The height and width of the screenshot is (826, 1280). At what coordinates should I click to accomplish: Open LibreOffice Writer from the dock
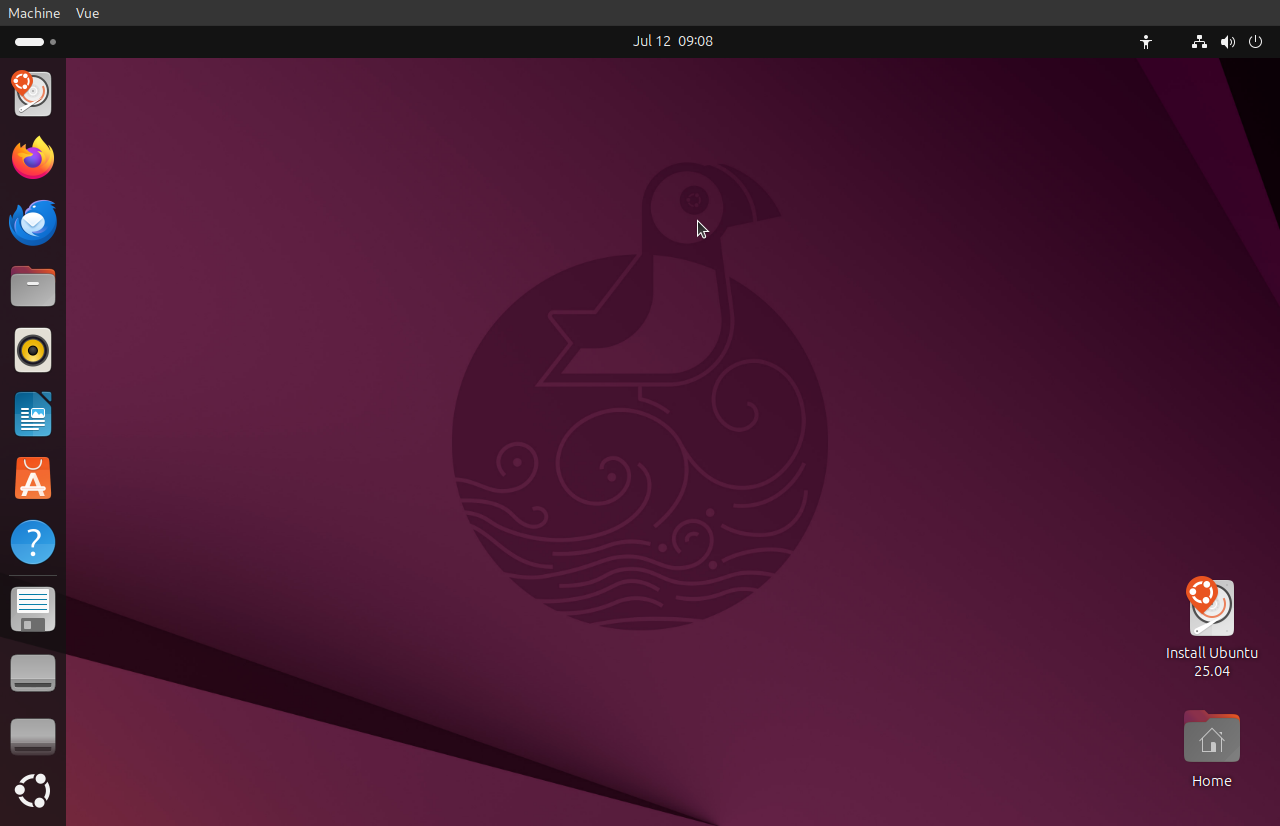coord(33,414)
